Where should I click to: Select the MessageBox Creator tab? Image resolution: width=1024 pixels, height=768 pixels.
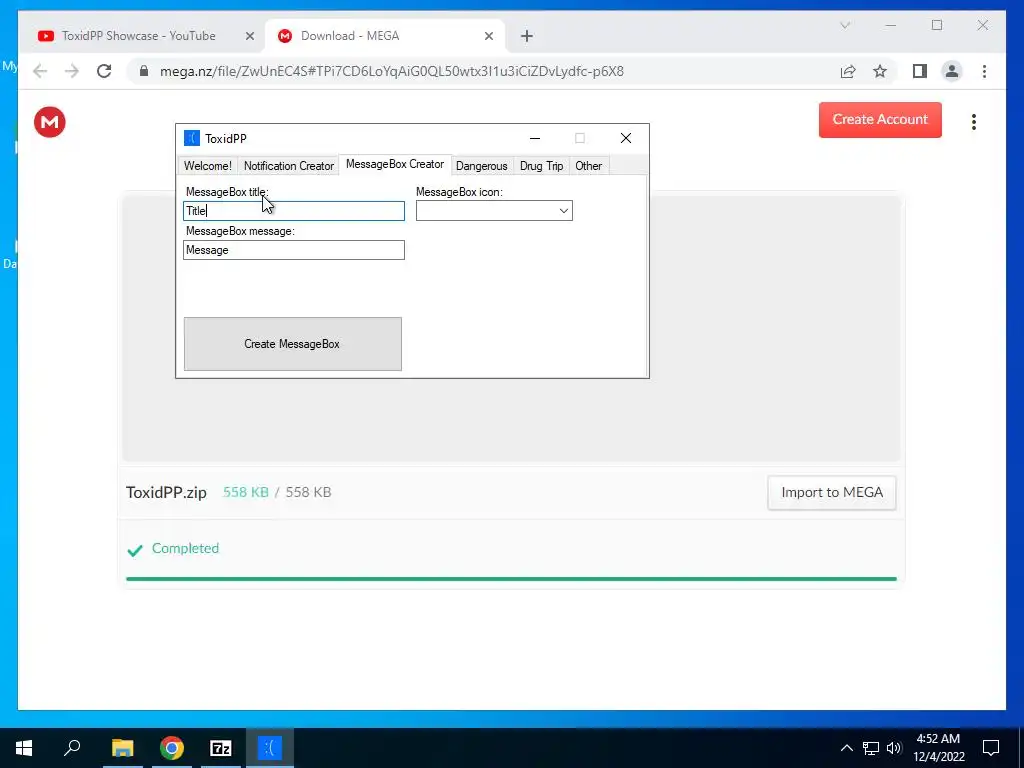395,165
